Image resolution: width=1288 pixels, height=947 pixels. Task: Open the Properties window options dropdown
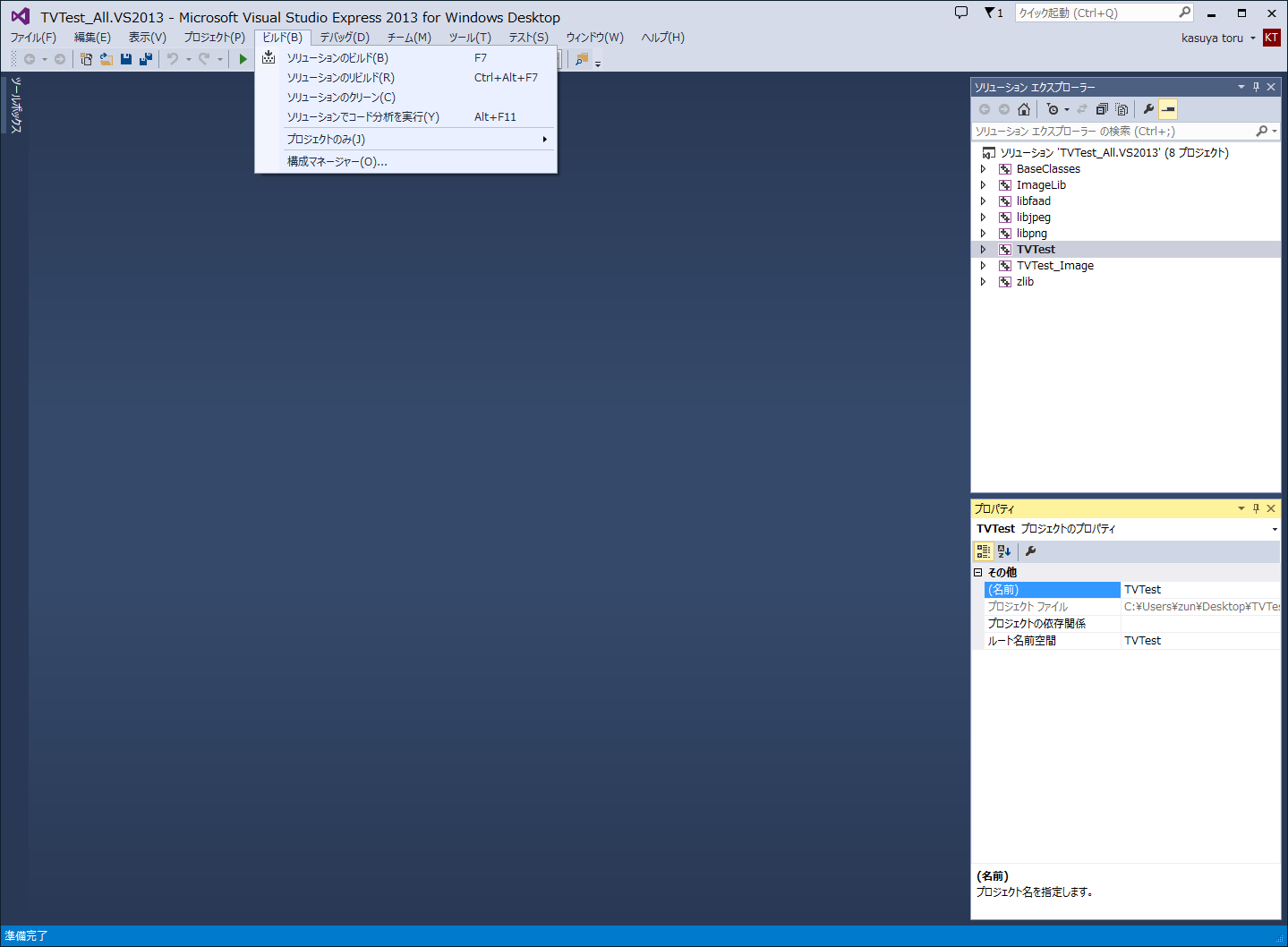click(1241, 508)
